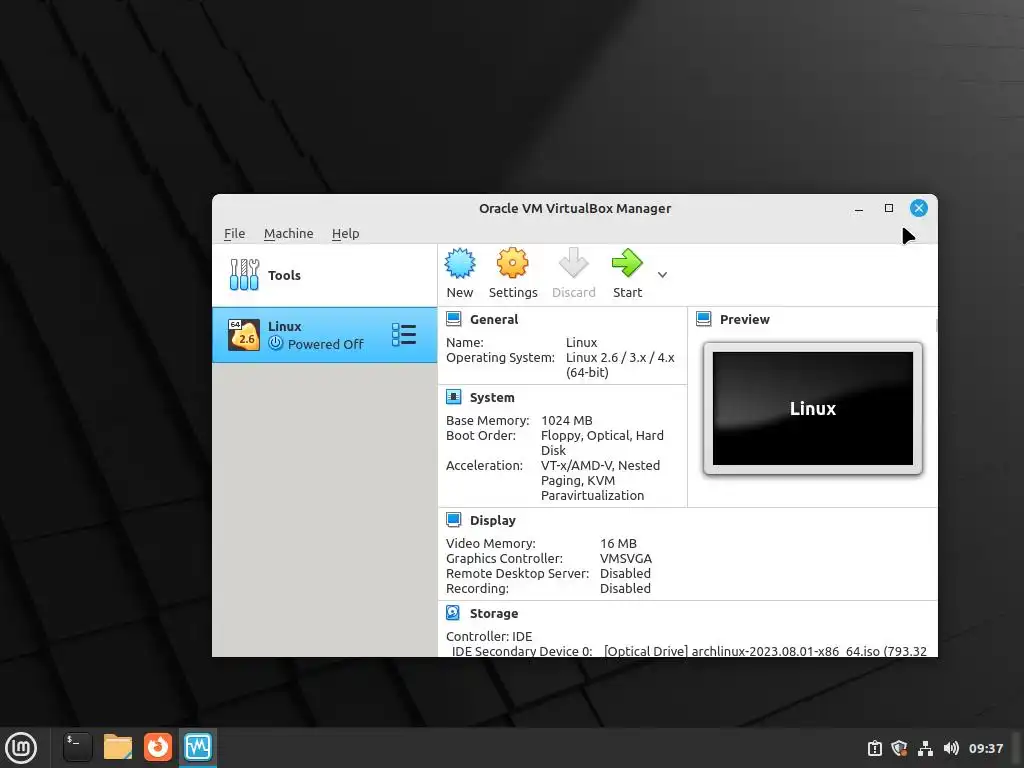Screen dimensions: 1024x768
Task: Maximize the VirtualBox Manager window
Action: click(889, 208)
